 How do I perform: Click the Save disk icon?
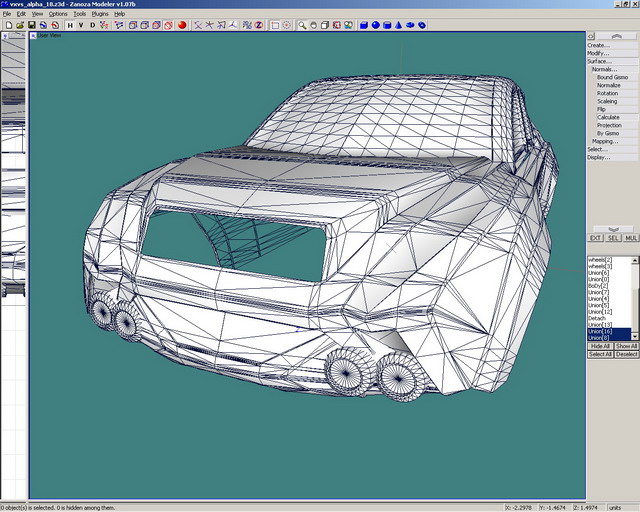coord(31,25)
